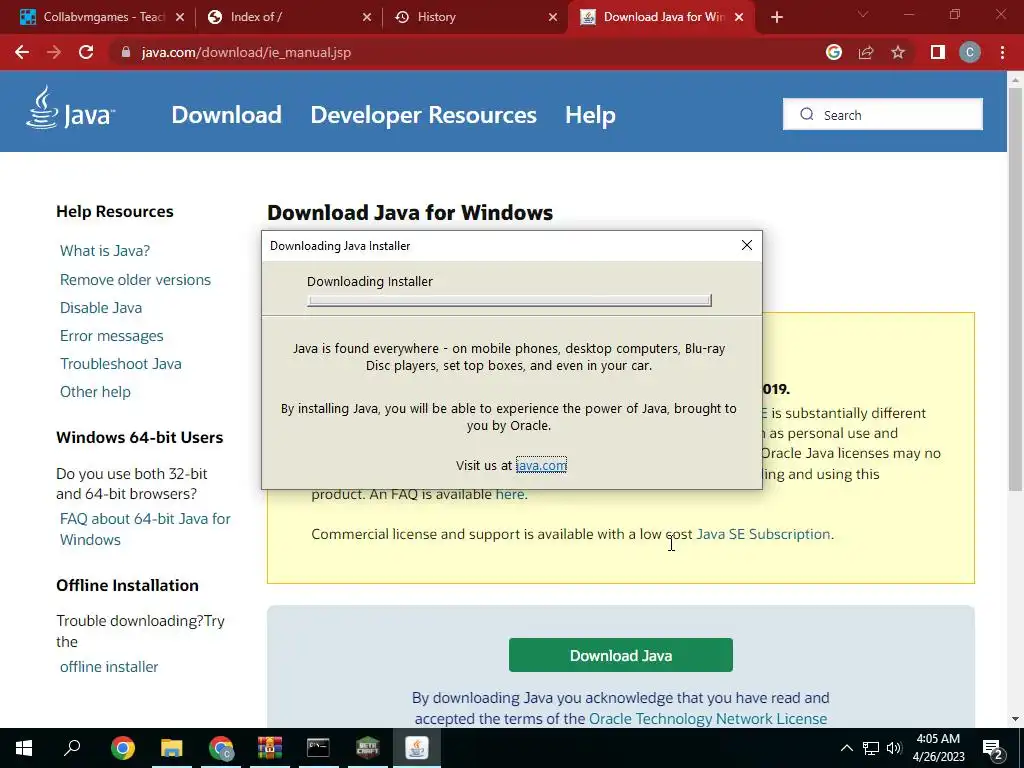This screenshot has height=768, width=1024.
Task: Reload the Java download page
Action: [x=86, y=52]
